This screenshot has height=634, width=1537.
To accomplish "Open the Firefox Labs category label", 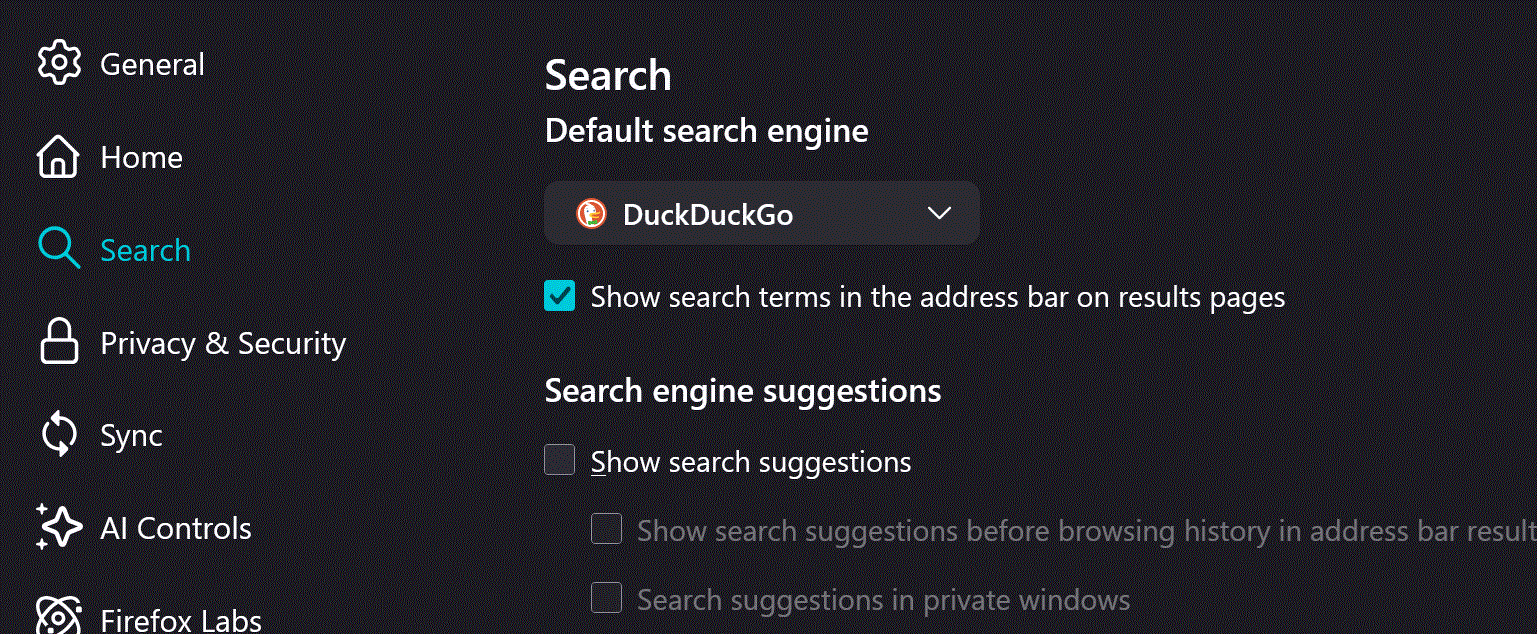I will pos(181,619).
